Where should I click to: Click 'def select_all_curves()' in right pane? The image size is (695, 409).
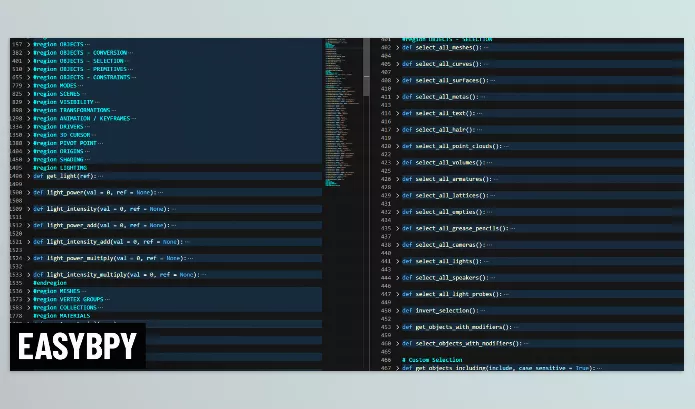point(441,64)
